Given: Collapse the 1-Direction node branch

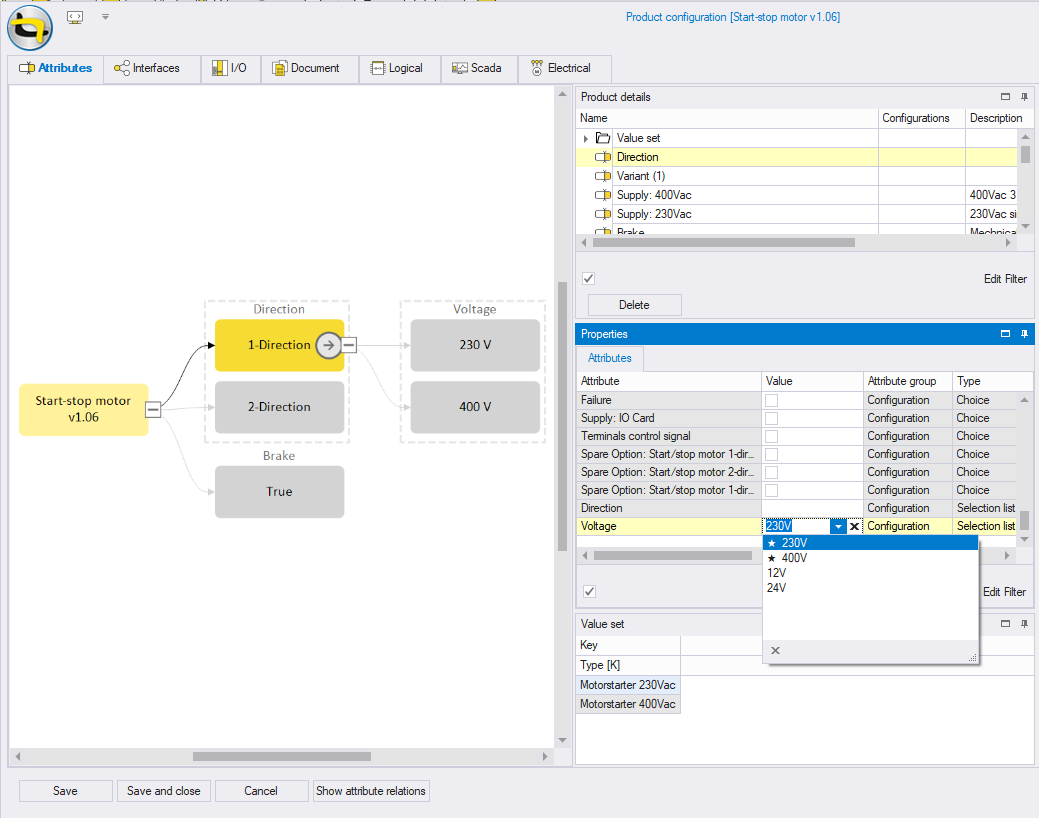Looking at the screenshot, I should point(349,345).
